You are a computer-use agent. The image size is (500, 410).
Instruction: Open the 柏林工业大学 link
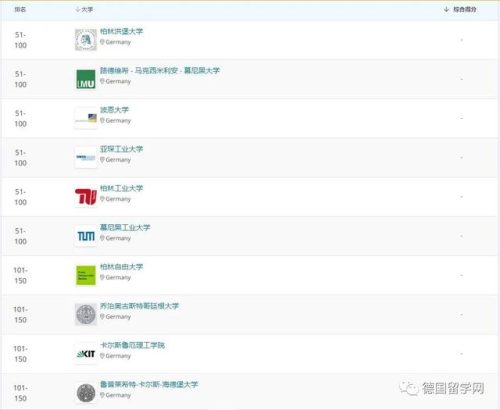pos(122,188)
